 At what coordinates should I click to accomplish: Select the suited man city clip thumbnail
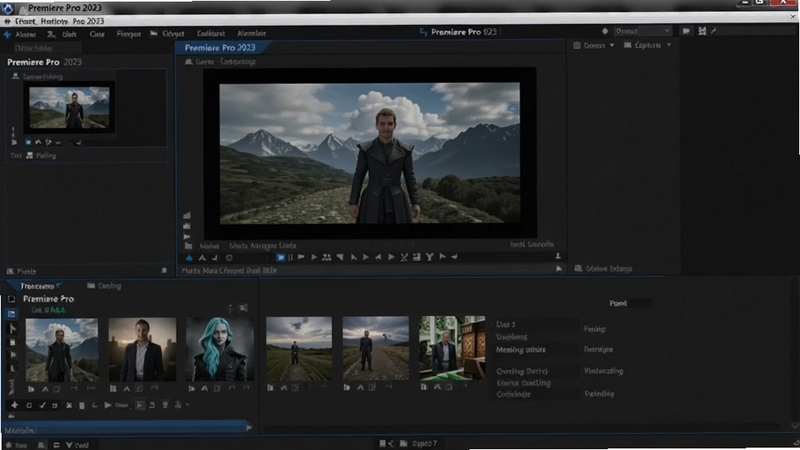pyautogui.click(x=142, y=349)
